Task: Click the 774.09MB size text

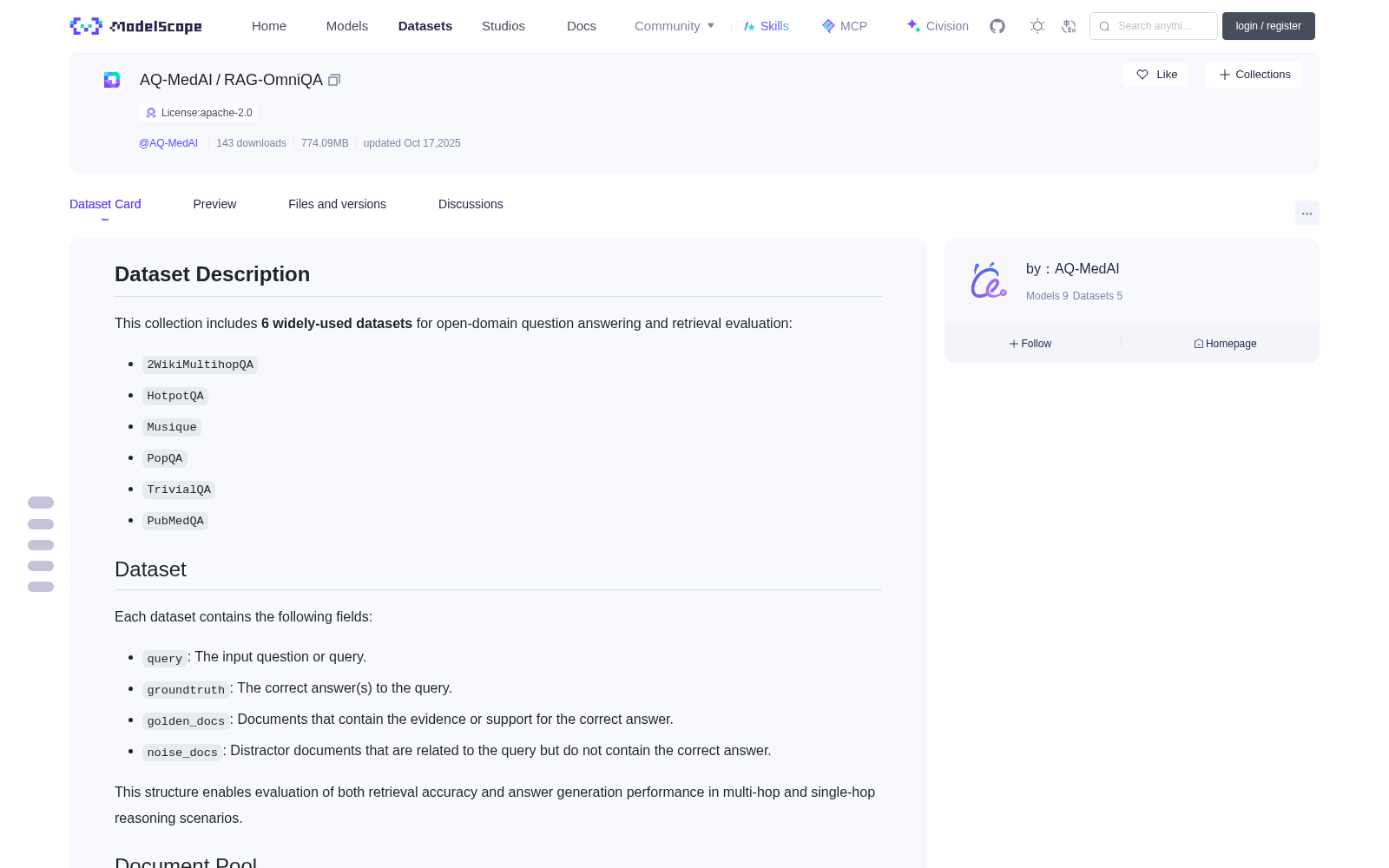Action: 325,143
